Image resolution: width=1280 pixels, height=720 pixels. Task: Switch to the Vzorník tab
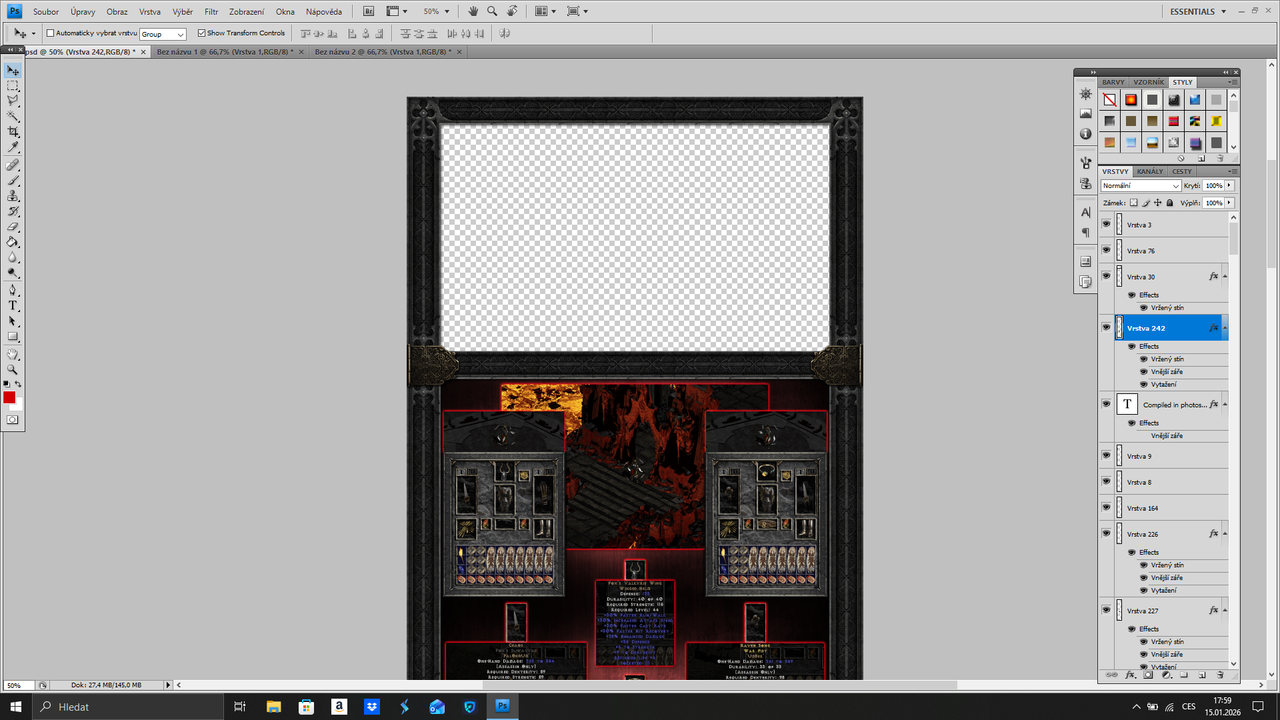(1149, 82)
